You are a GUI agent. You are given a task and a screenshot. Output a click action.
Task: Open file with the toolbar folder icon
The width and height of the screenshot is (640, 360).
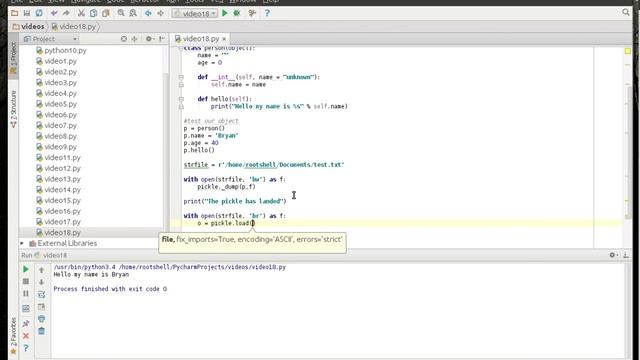[15, 13]
